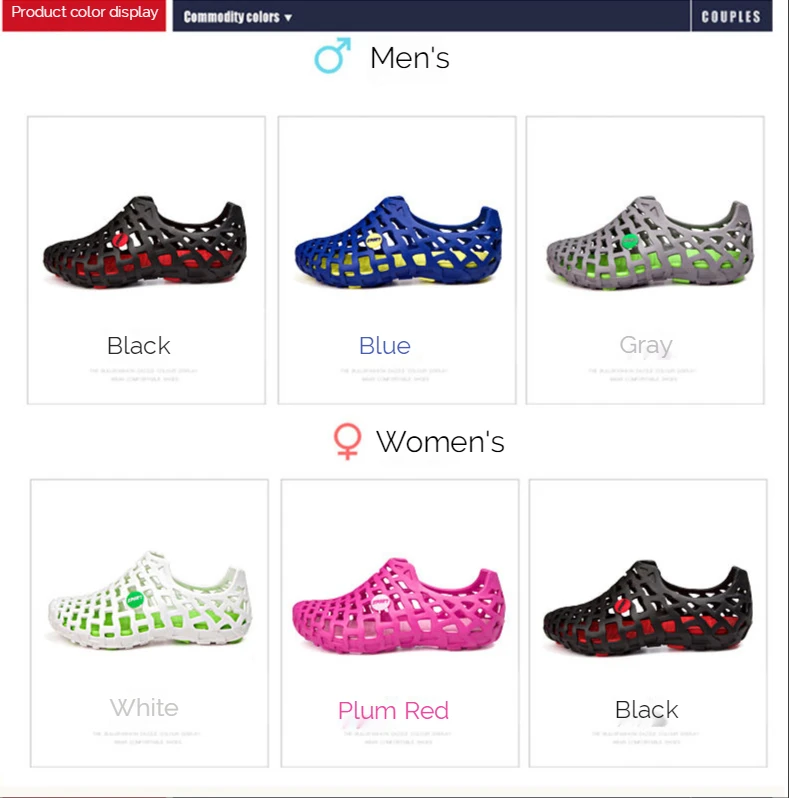Click the Commodity colors menu text

(232, 17)
